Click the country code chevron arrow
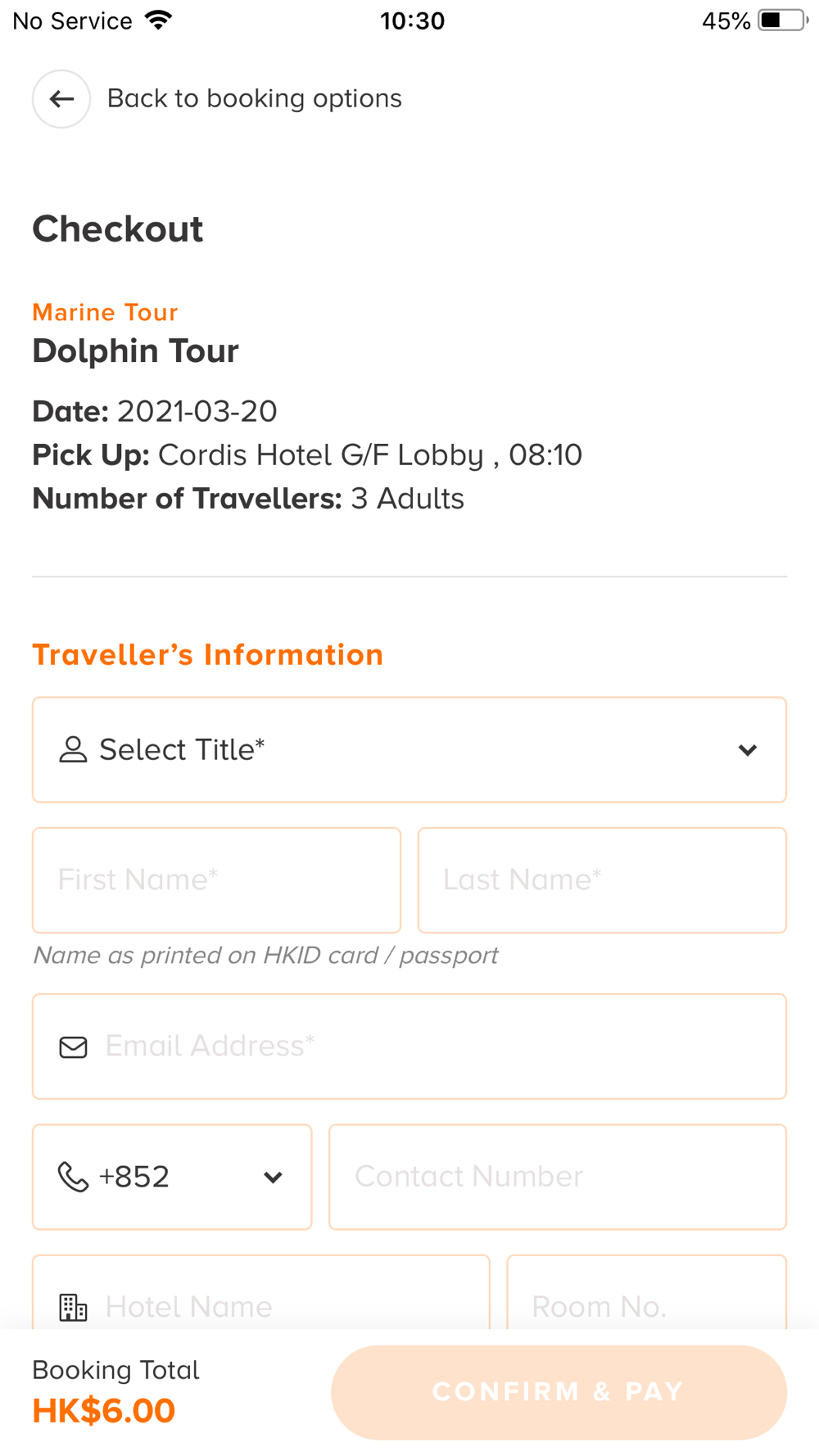 273,1178
